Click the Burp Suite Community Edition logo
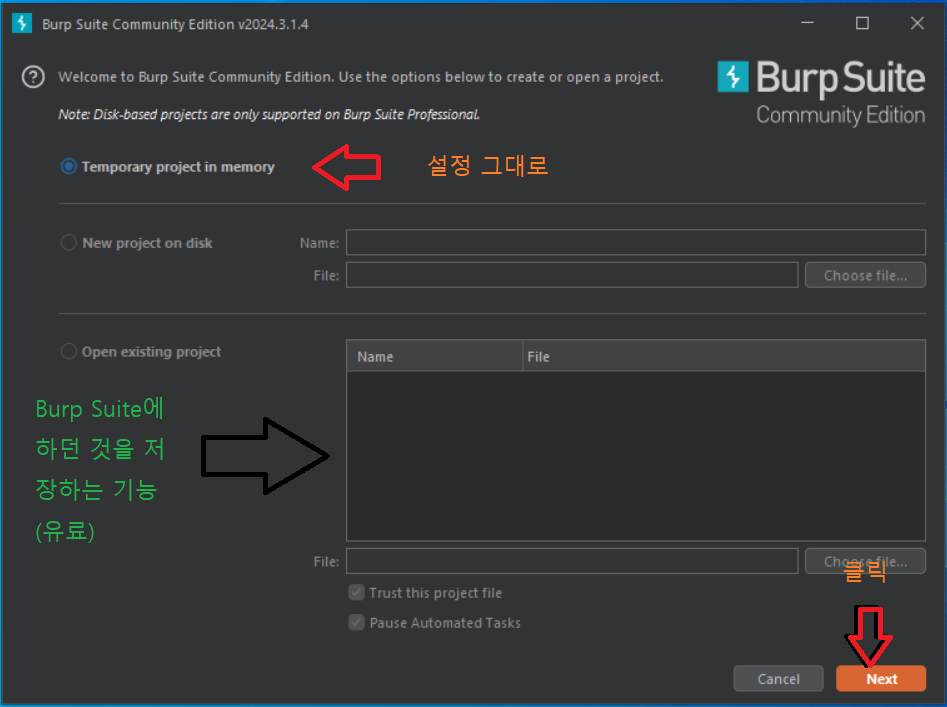947x707 pixels. (821, 92)
